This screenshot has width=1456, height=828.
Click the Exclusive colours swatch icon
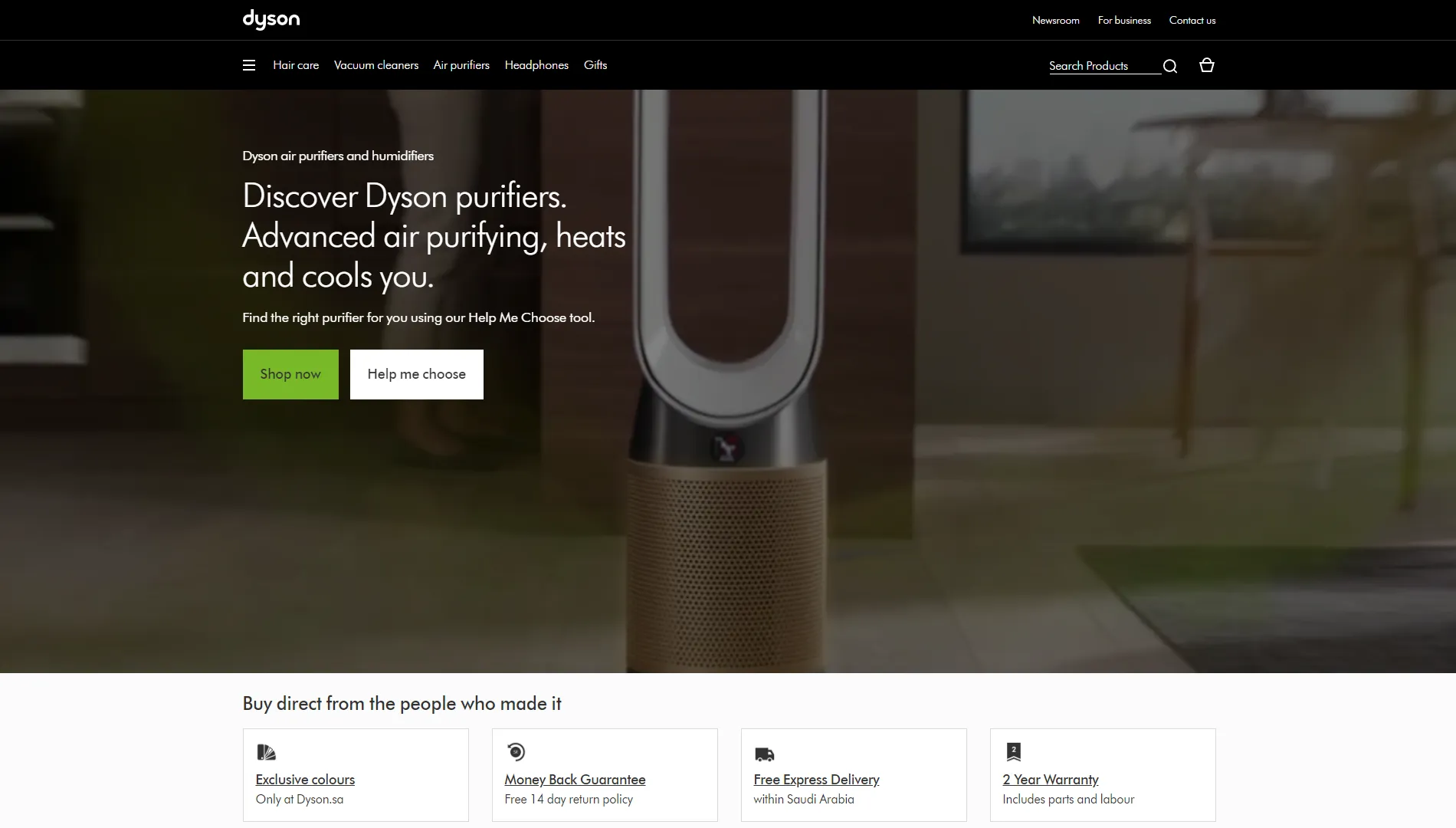pos(266,752)
